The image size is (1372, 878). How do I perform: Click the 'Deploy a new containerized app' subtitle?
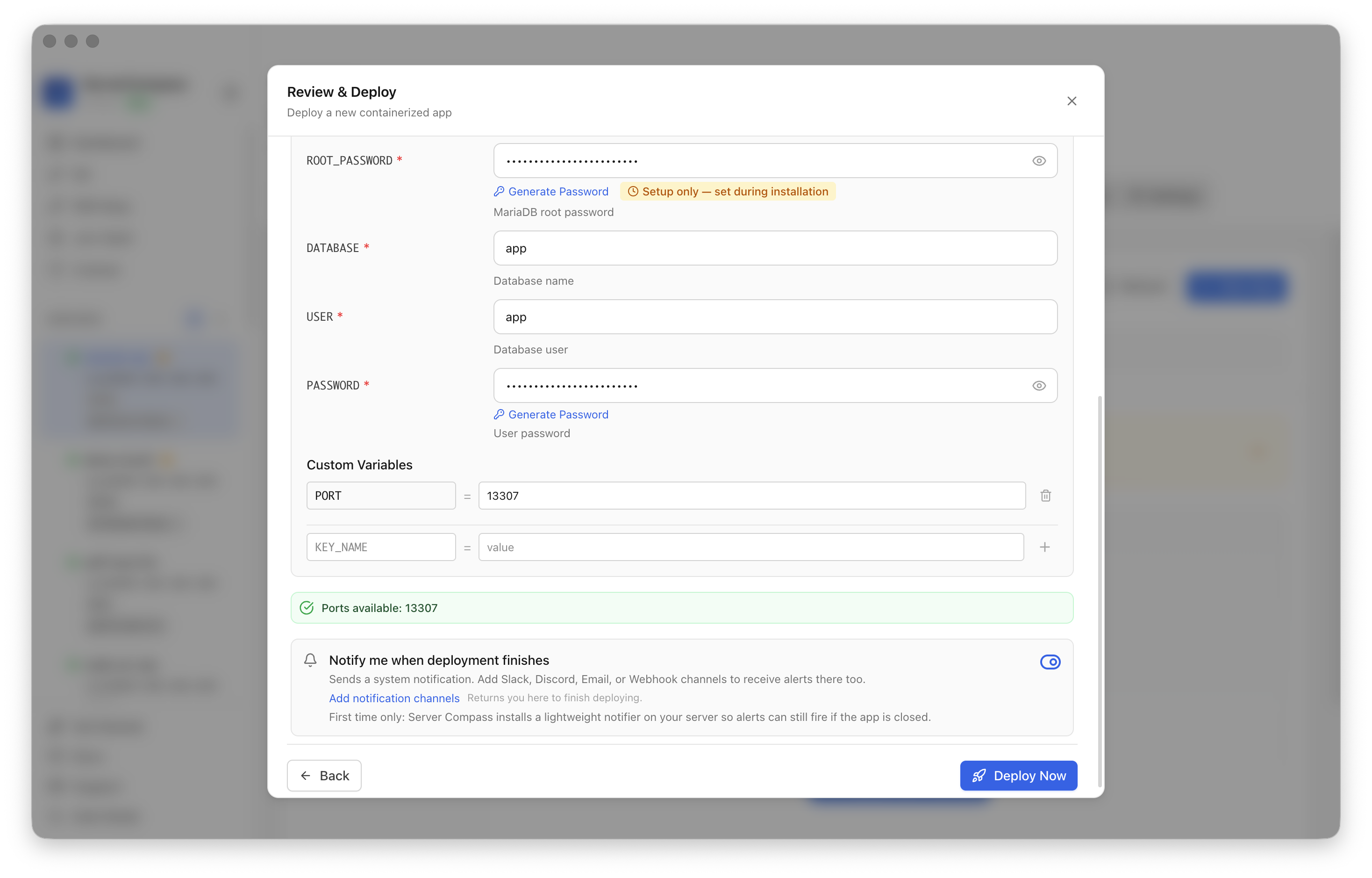[x=369, y=112]
